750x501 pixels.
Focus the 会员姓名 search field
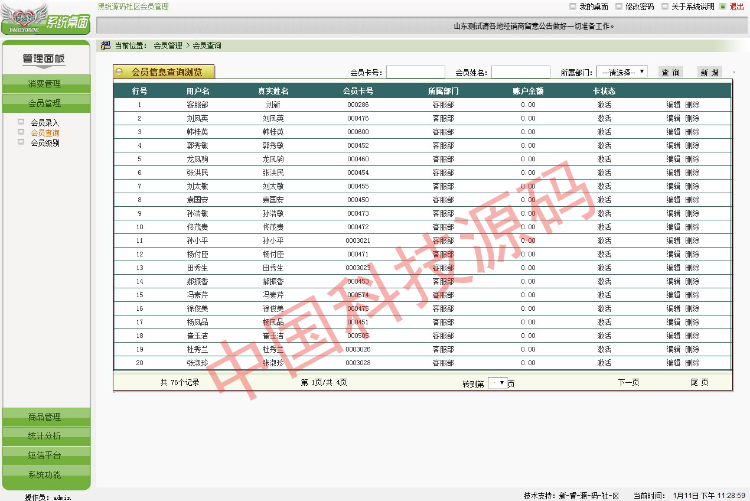click(520, 72)
